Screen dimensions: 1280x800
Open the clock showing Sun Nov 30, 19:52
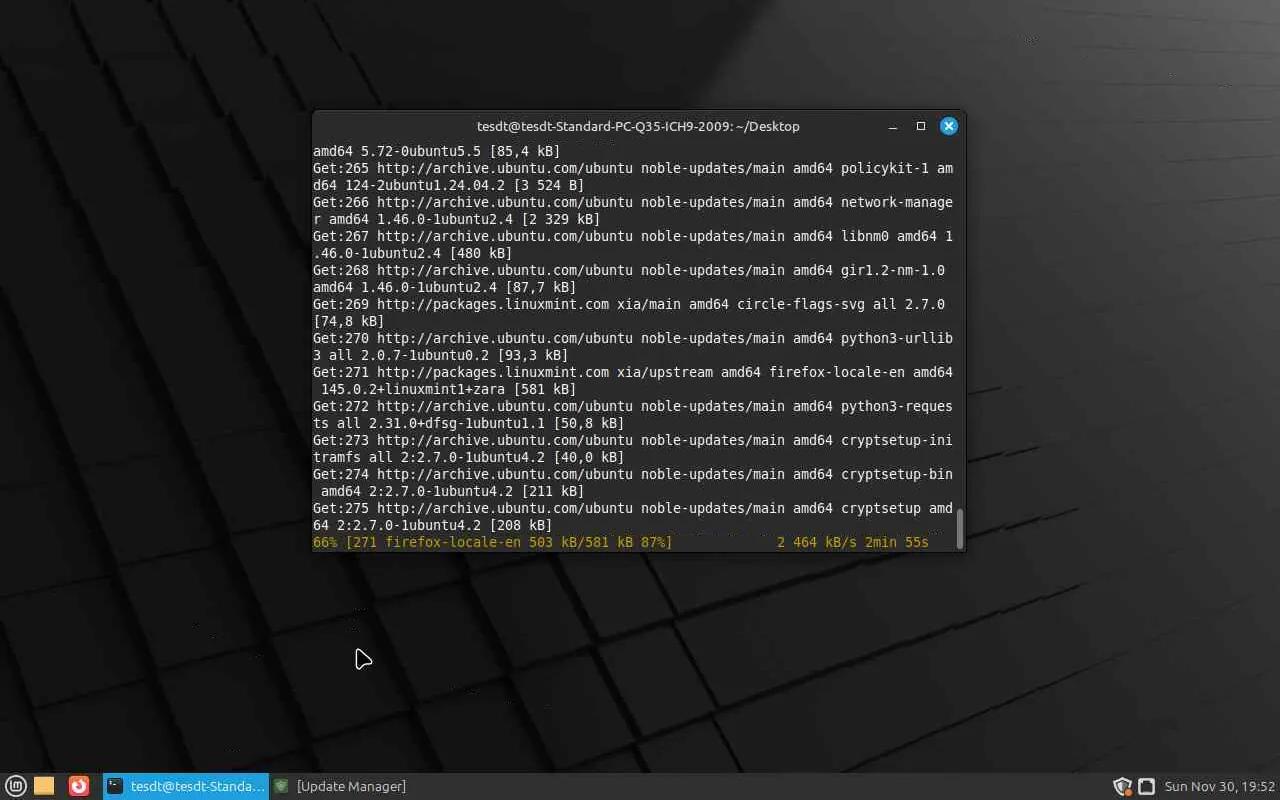pyautogui.click(x=1220, y=786)
